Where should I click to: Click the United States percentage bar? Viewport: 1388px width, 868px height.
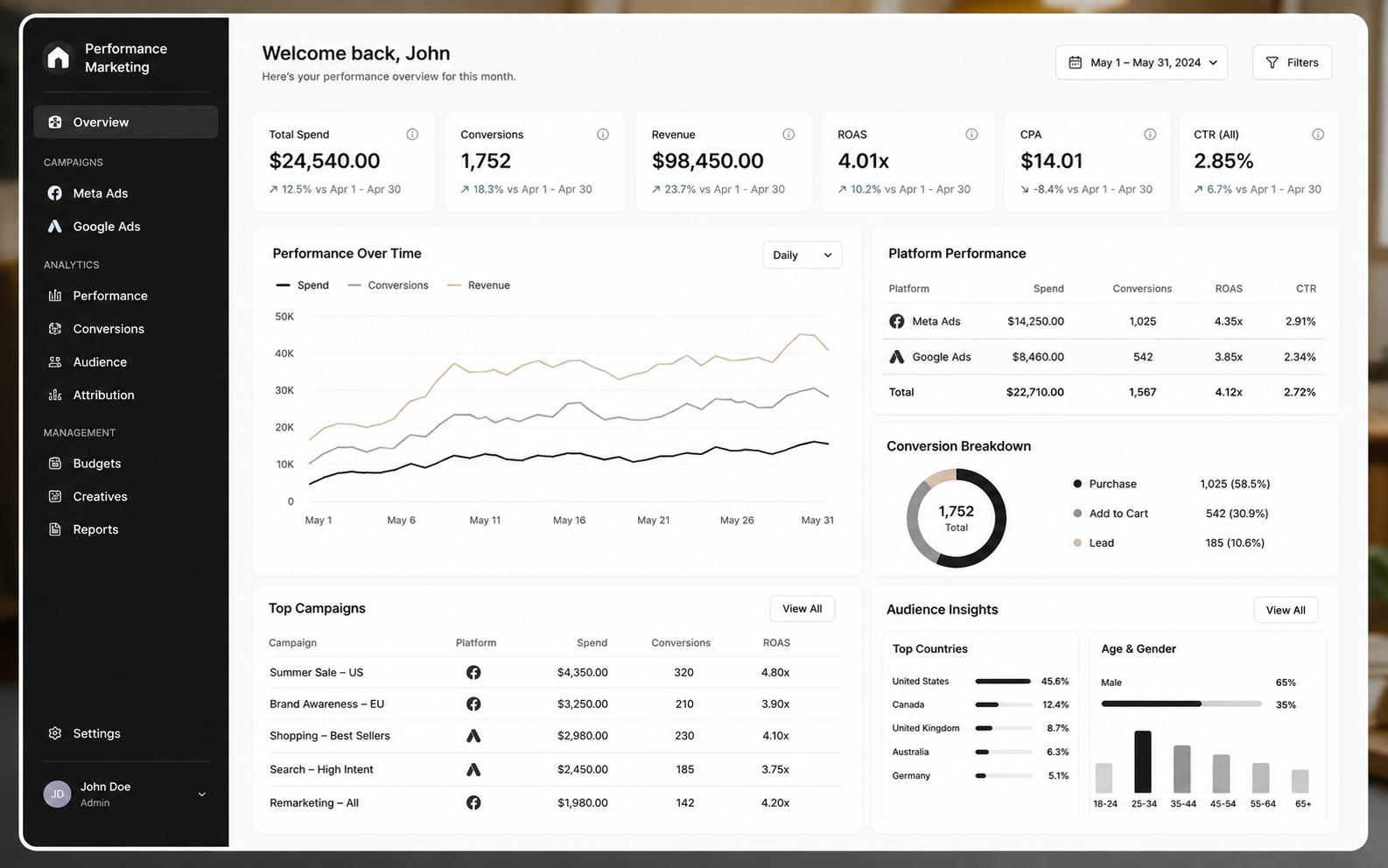coord(1004,682)
